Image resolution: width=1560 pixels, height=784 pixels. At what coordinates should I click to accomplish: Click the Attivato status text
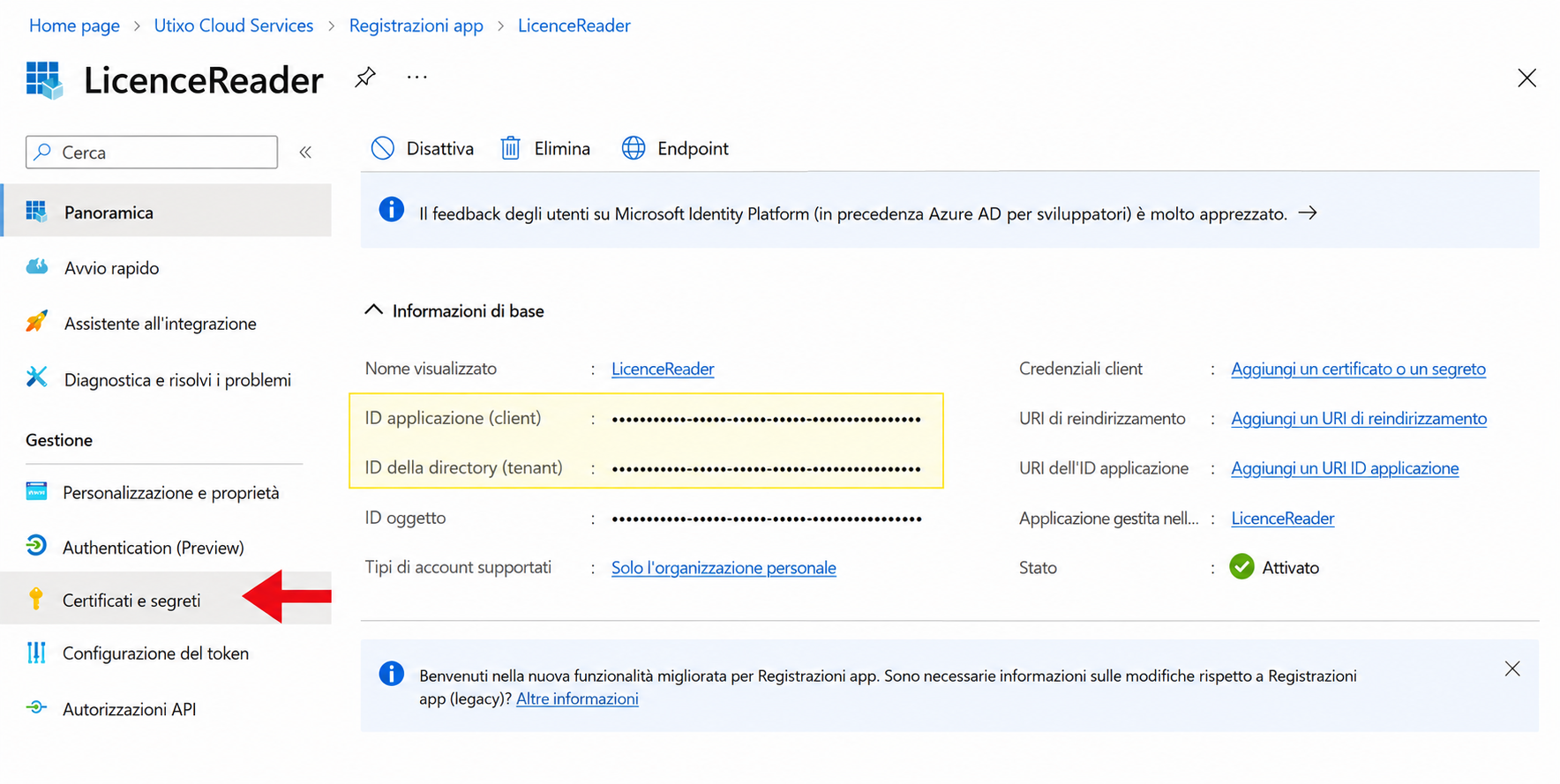tap(1291, 568)
